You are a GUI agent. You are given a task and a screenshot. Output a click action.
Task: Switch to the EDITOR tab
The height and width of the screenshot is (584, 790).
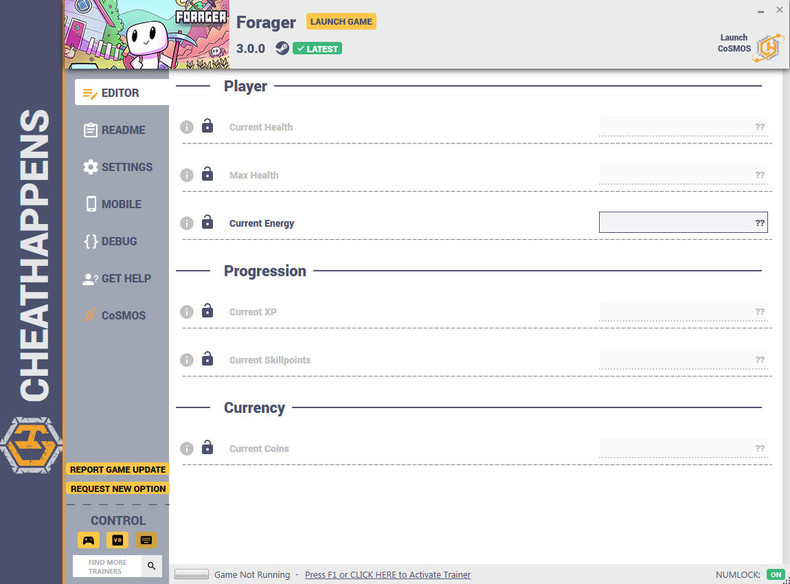pyautogui.click(x=121, y=93)
